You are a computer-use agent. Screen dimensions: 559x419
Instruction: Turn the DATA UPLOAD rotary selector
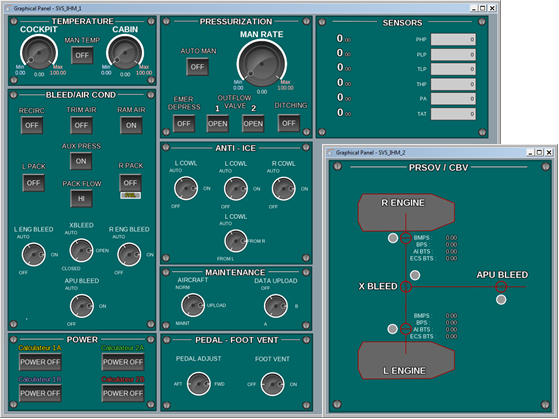click(276, 306)
